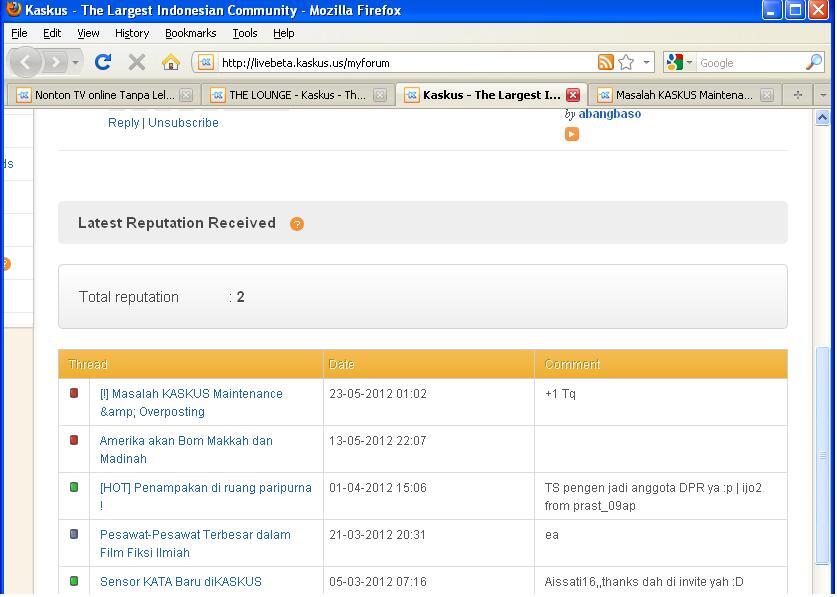Viewport: 837px width, 597px height.
Task: Open the Help menu
Action: coord(283,33)
